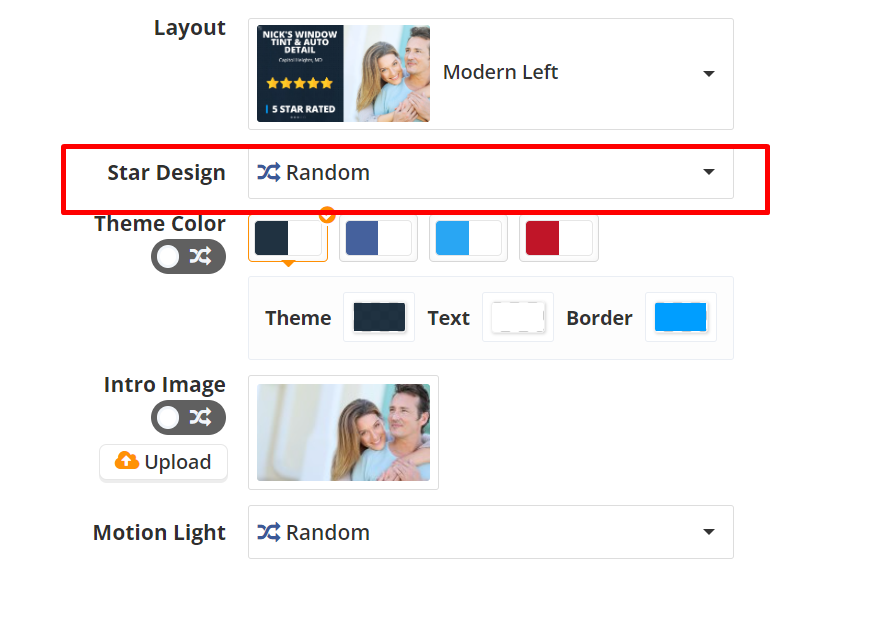Select the red theme color preset
The width and height of the screenshot is (883, 635).
click(558, 239)
